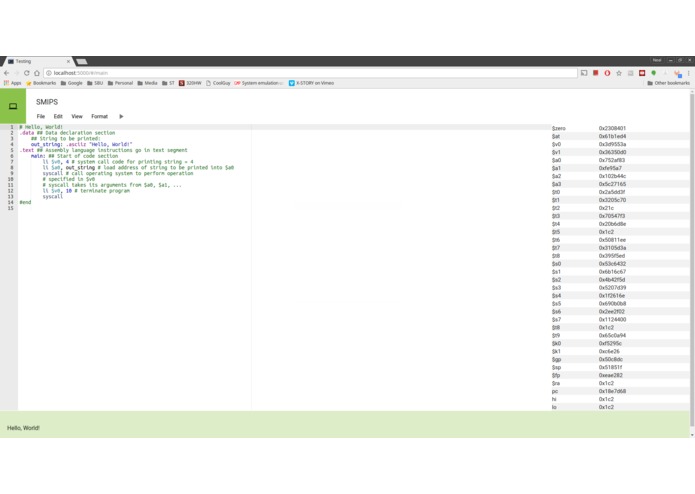Open the ST bookmark folder
695x494 pixels.
[168, 83]
